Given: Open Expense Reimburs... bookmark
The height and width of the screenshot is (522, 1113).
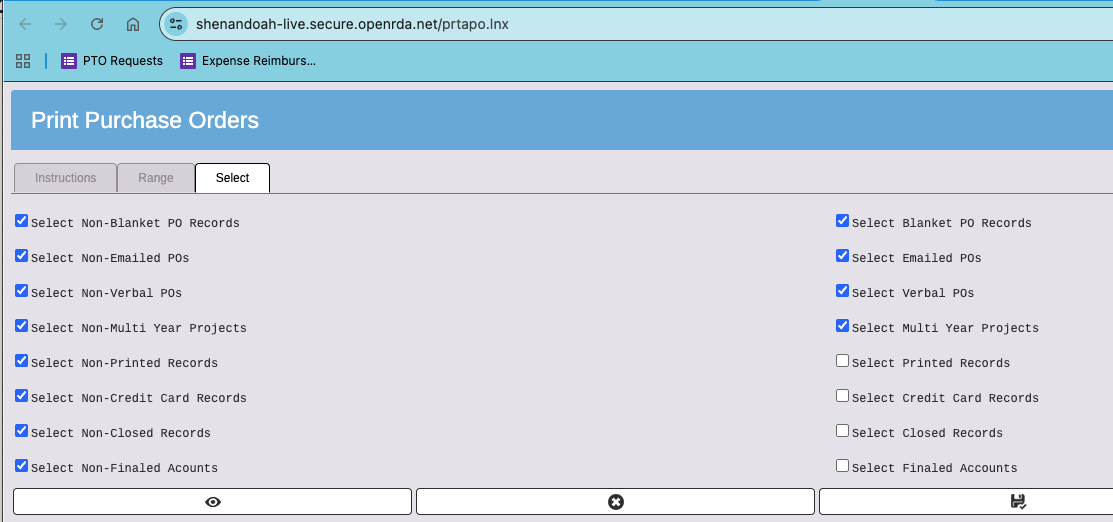Looking at the screenshot, I should point(248,61).
